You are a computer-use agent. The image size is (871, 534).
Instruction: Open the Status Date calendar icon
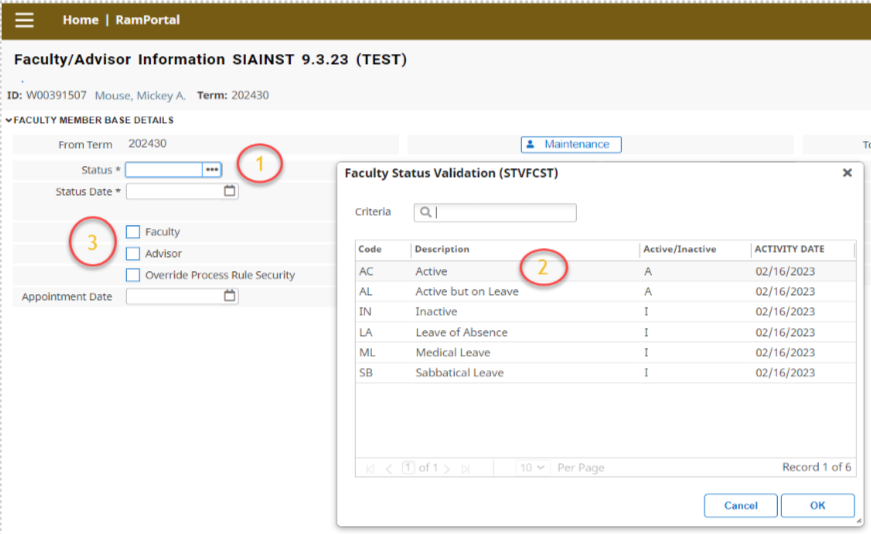(x=229, y=191)
